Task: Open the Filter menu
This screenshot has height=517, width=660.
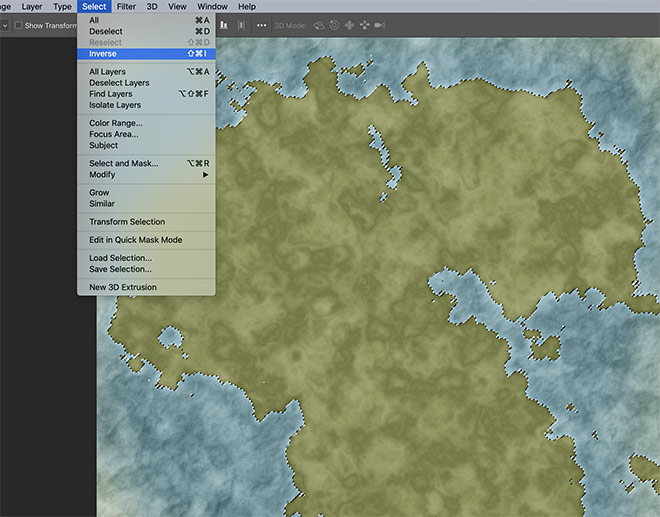Action: (x=126, y=6)
